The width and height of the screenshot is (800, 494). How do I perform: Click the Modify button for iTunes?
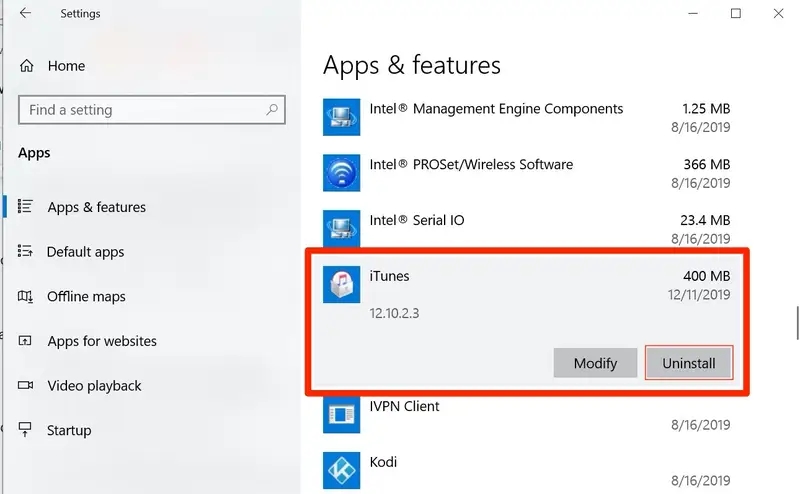point(595,363)
